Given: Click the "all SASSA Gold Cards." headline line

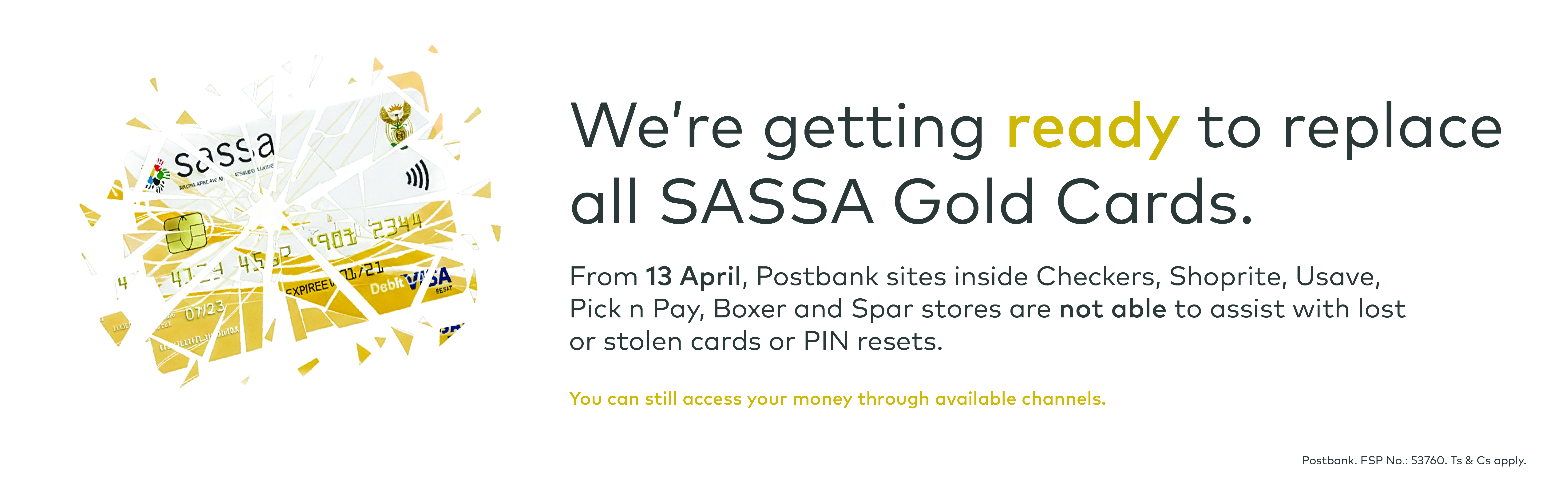Looking at the screenshot, I should (911, 201).
